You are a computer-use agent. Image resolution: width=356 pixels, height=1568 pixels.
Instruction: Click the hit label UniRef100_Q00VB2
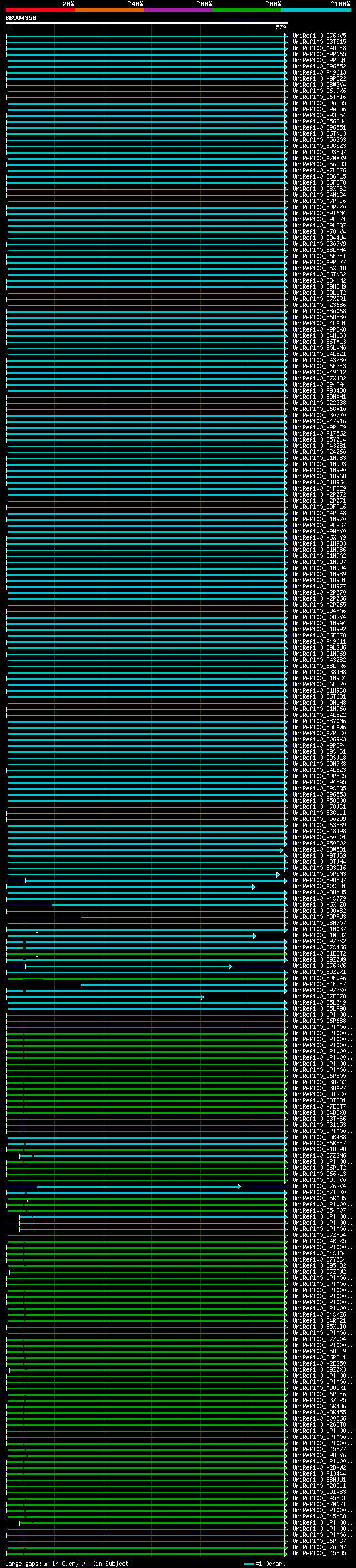319,911
